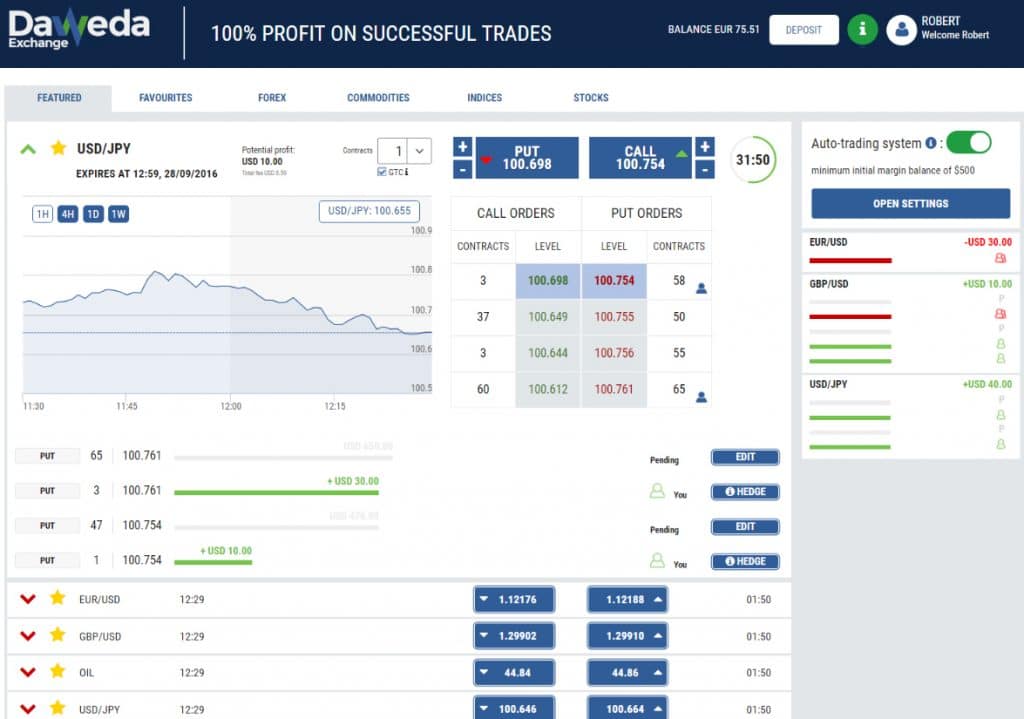Click the Open Settings button

click(x=910, y=203)
